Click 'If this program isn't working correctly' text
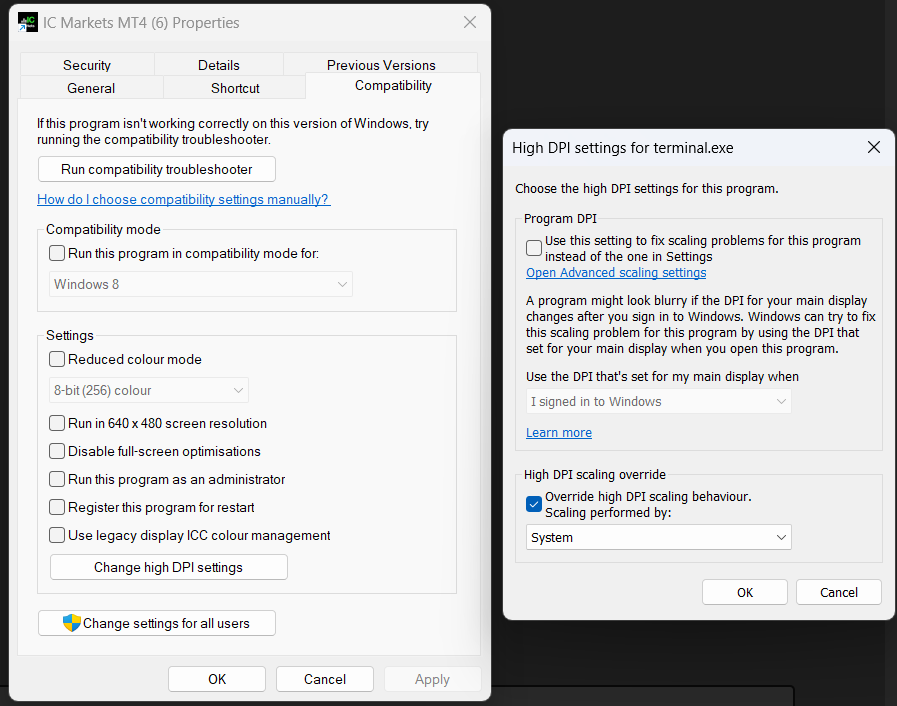Image resolution: width=897 pixels, height=706 pixels. pos(233,132)
